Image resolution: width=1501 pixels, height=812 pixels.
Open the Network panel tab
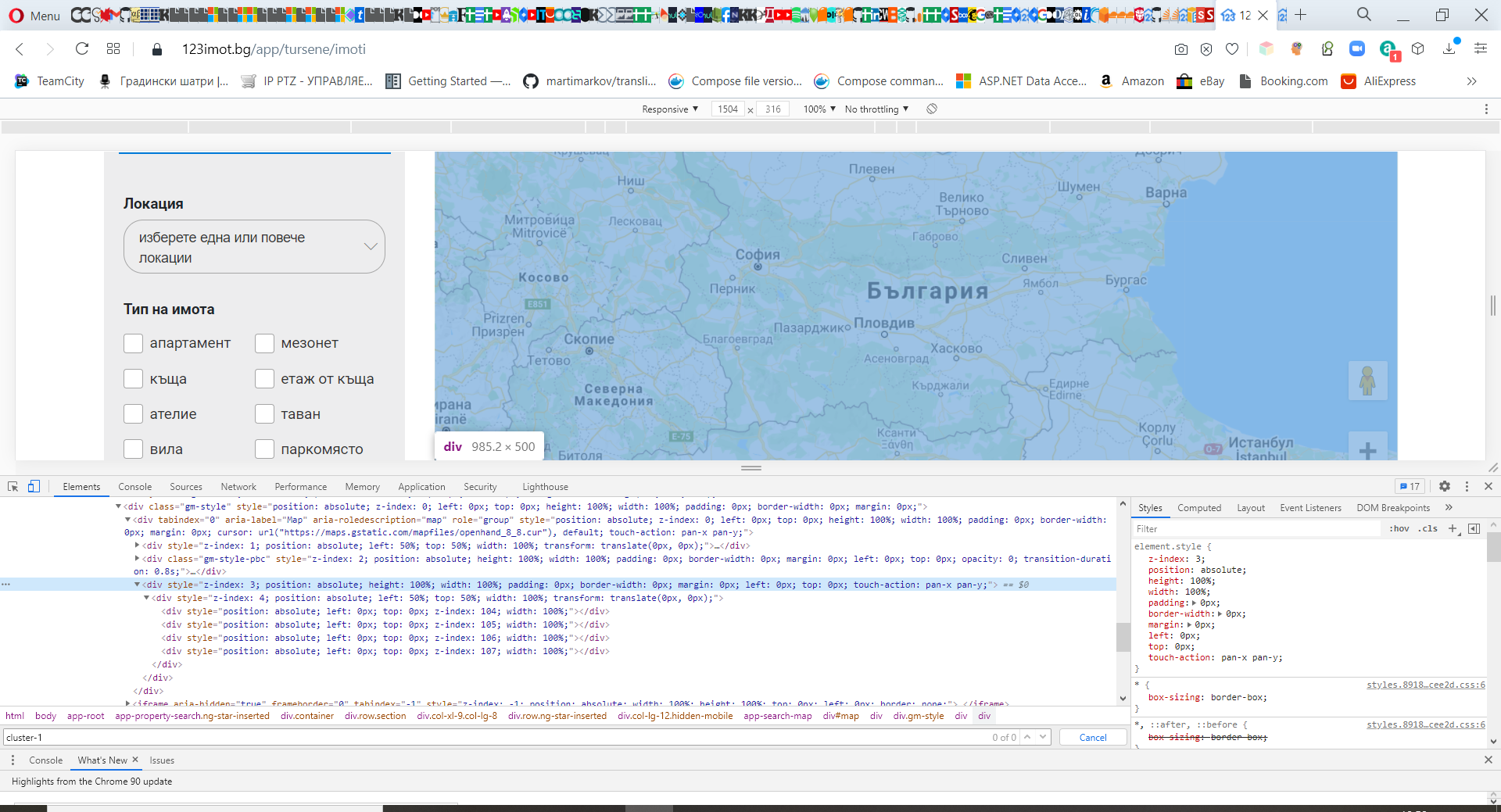[238, 486]
